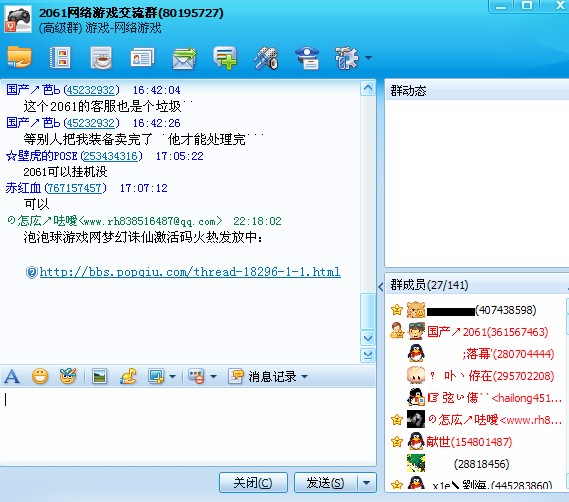Screen dimensions: 569x502
Task: Open the font formatting A icon
Action: pyautogui.click(x=12, y=376)
